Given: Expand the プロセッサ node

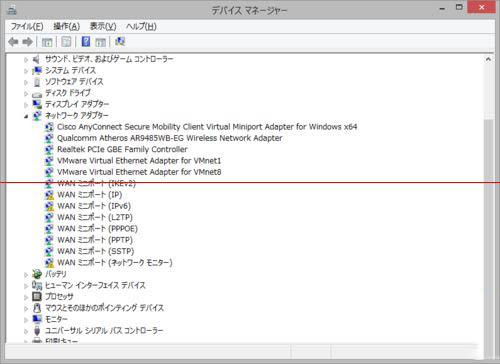Looking at the screenshot, I should [x=26, y=297].
